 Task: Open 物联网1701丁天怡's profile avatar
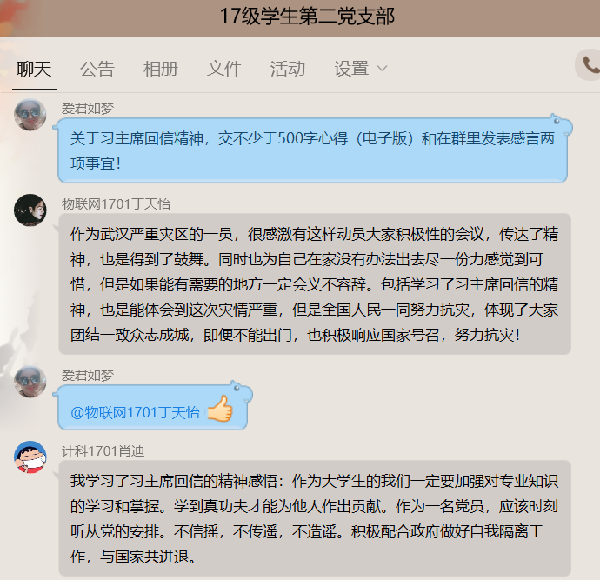pos(30,210)
